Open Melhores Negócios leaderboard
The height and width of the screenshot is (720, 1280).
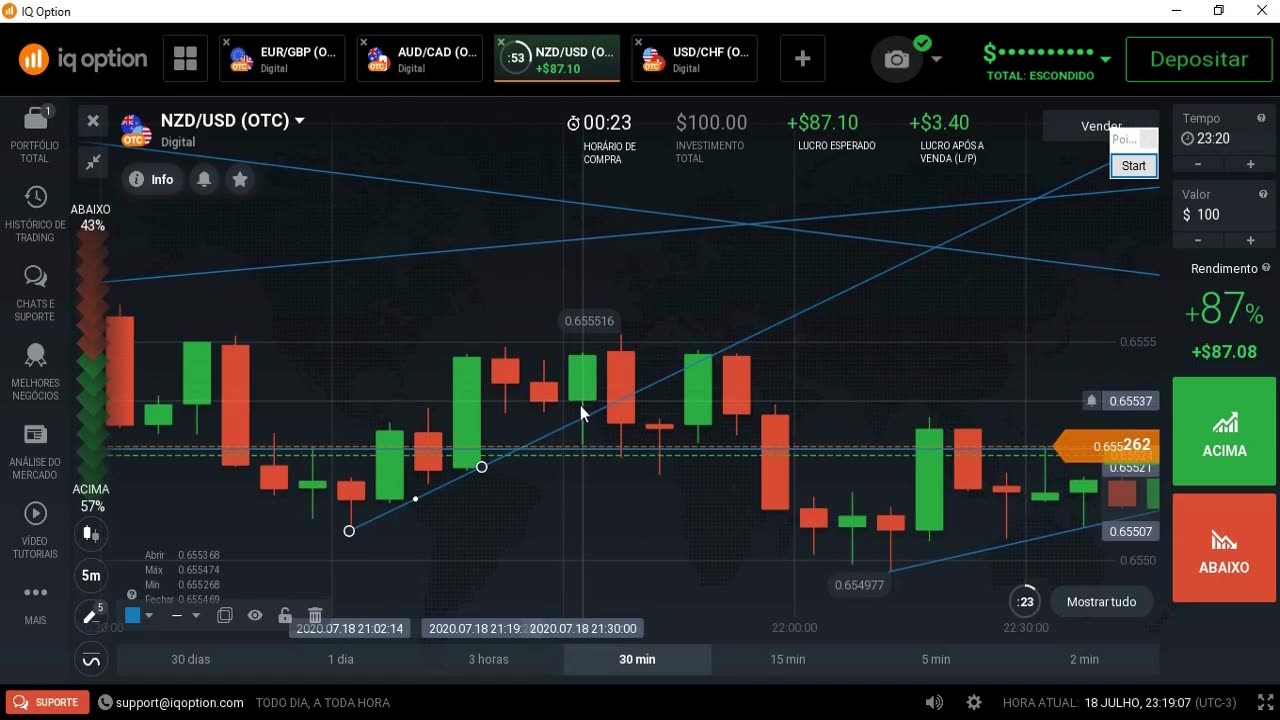click(x=35, y=372)
